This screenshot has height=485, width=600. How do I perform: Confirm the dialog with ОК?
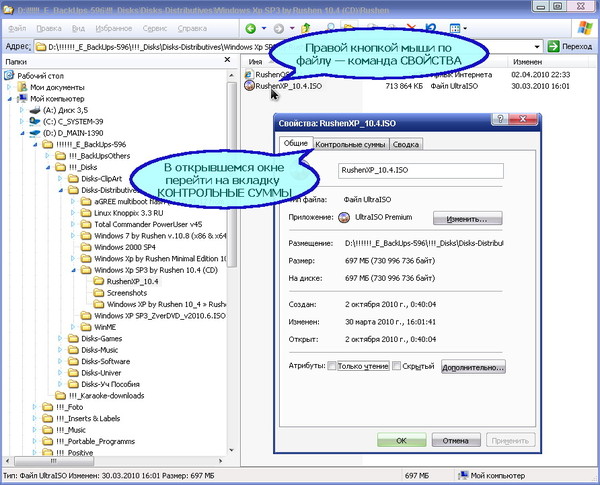point(401,440)
